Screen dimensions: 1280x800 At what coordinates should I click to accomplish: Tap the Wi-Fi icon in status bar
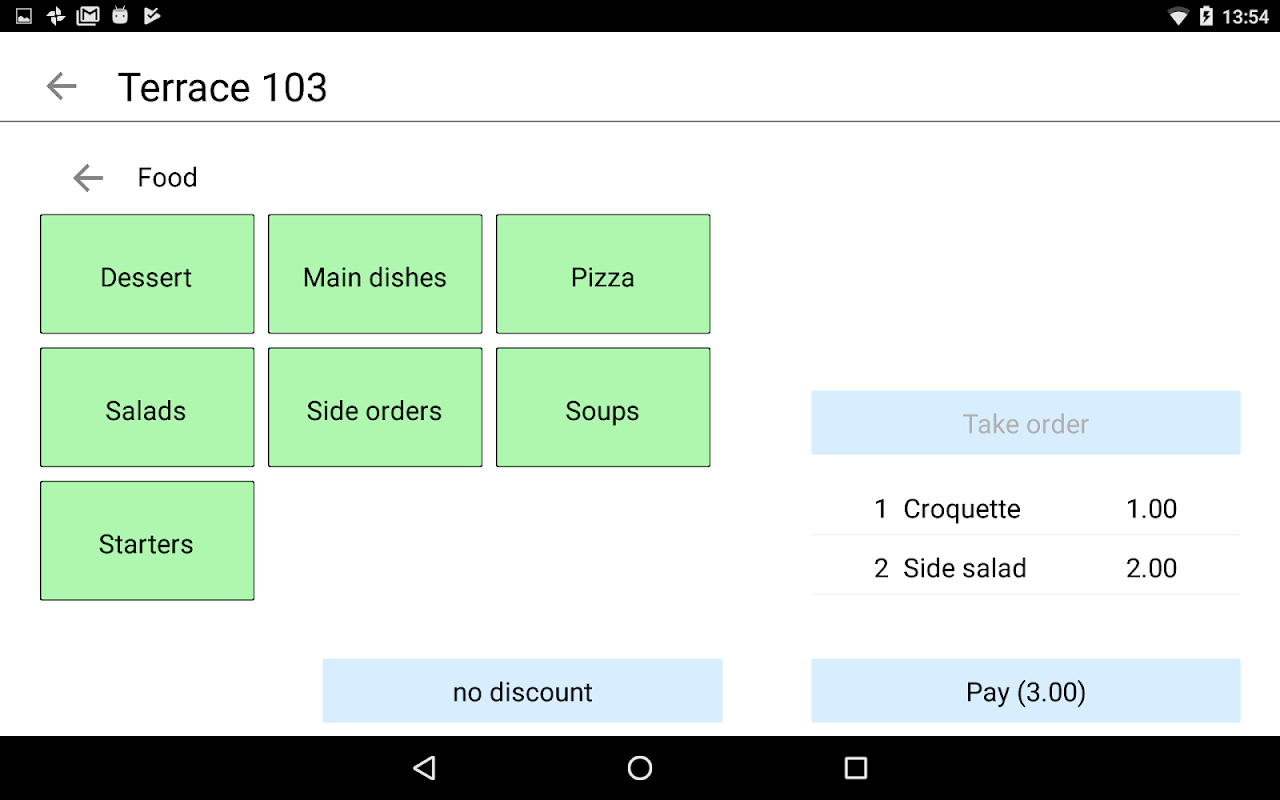point(1179,16)
